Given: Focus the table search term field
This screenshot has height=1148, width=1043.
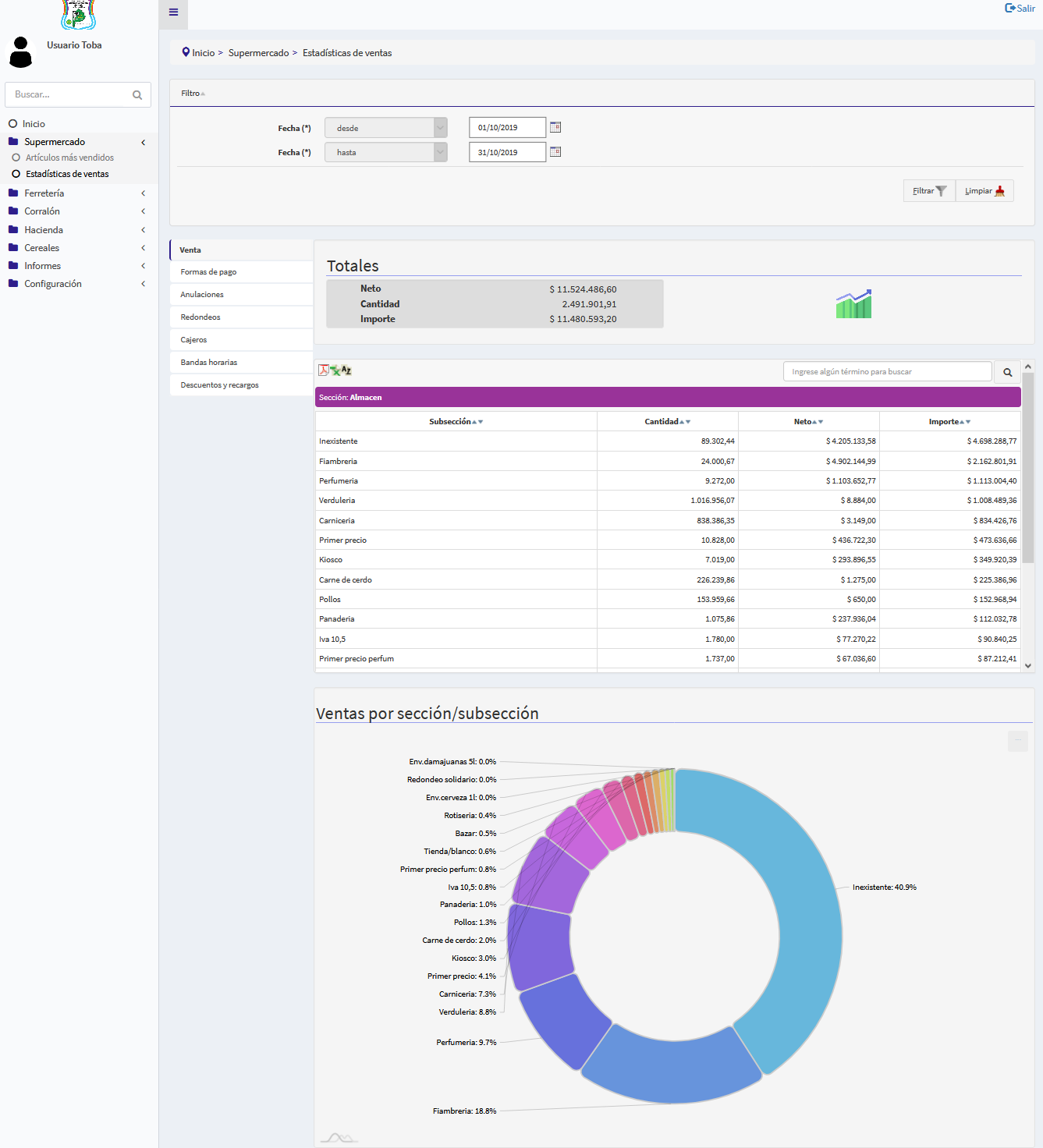Looking at the screenshot, I should pos(887,372).
